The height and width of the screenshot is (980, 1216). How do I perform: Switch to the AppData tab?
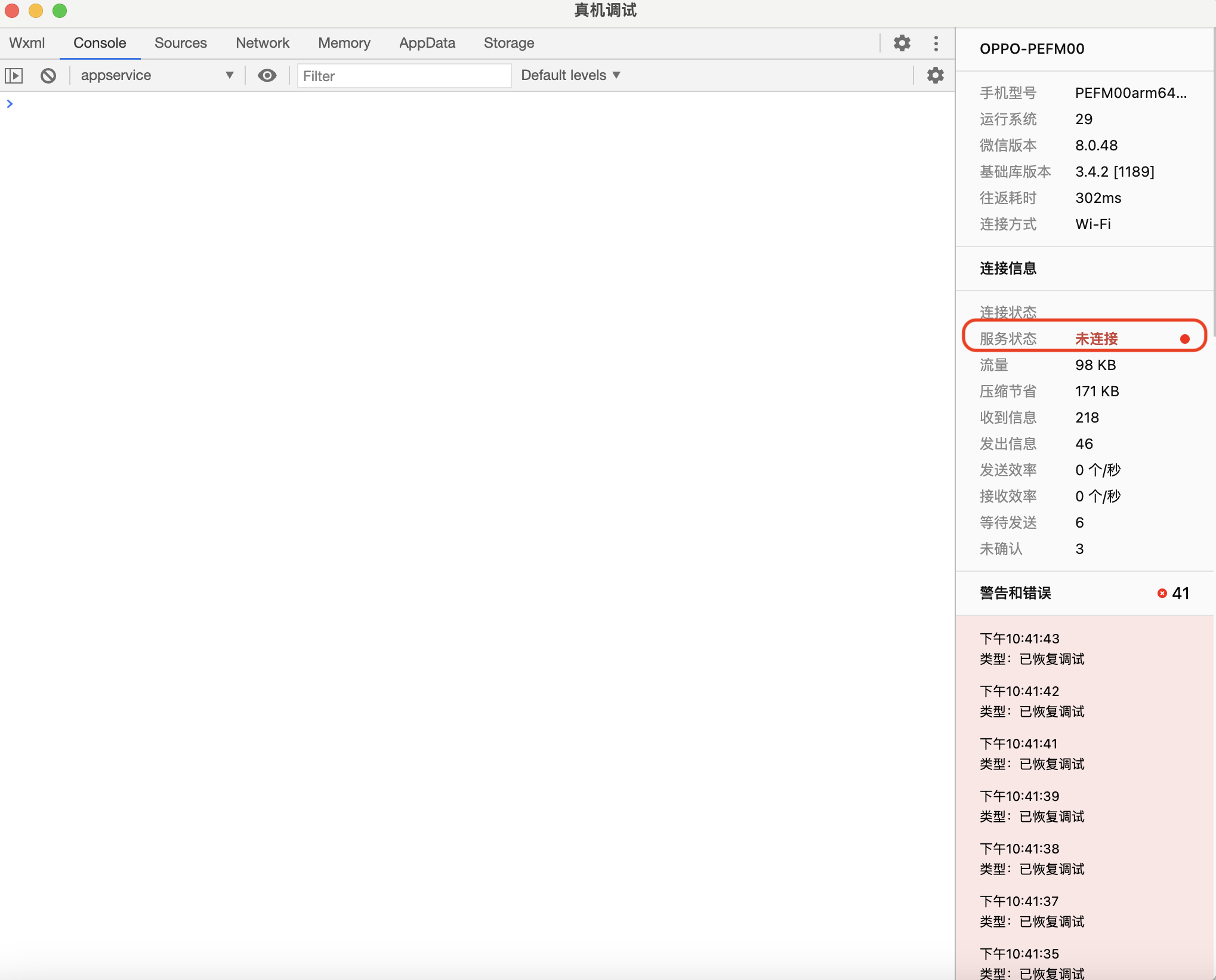427,43
